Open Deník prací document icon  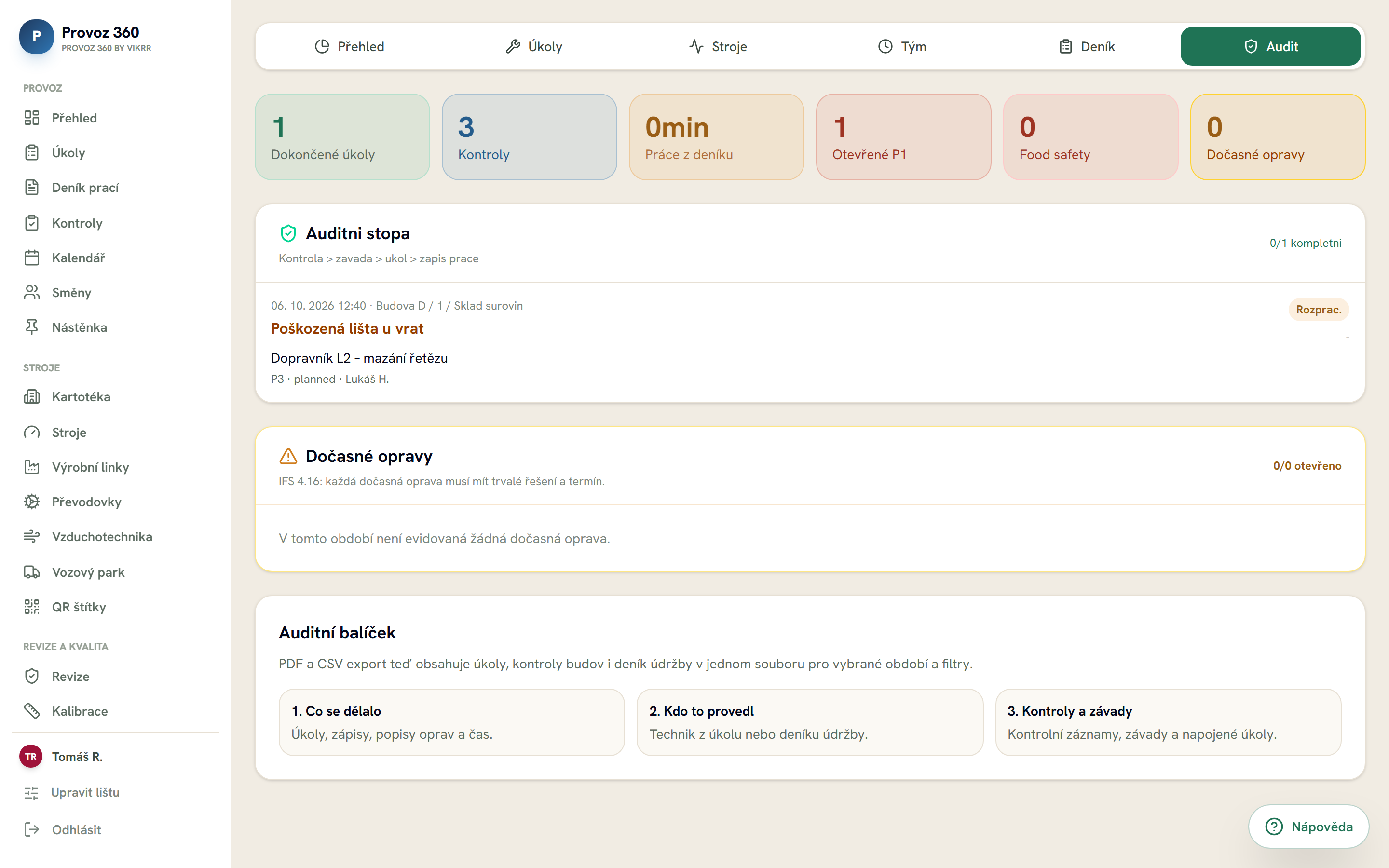tap(31, 187)
